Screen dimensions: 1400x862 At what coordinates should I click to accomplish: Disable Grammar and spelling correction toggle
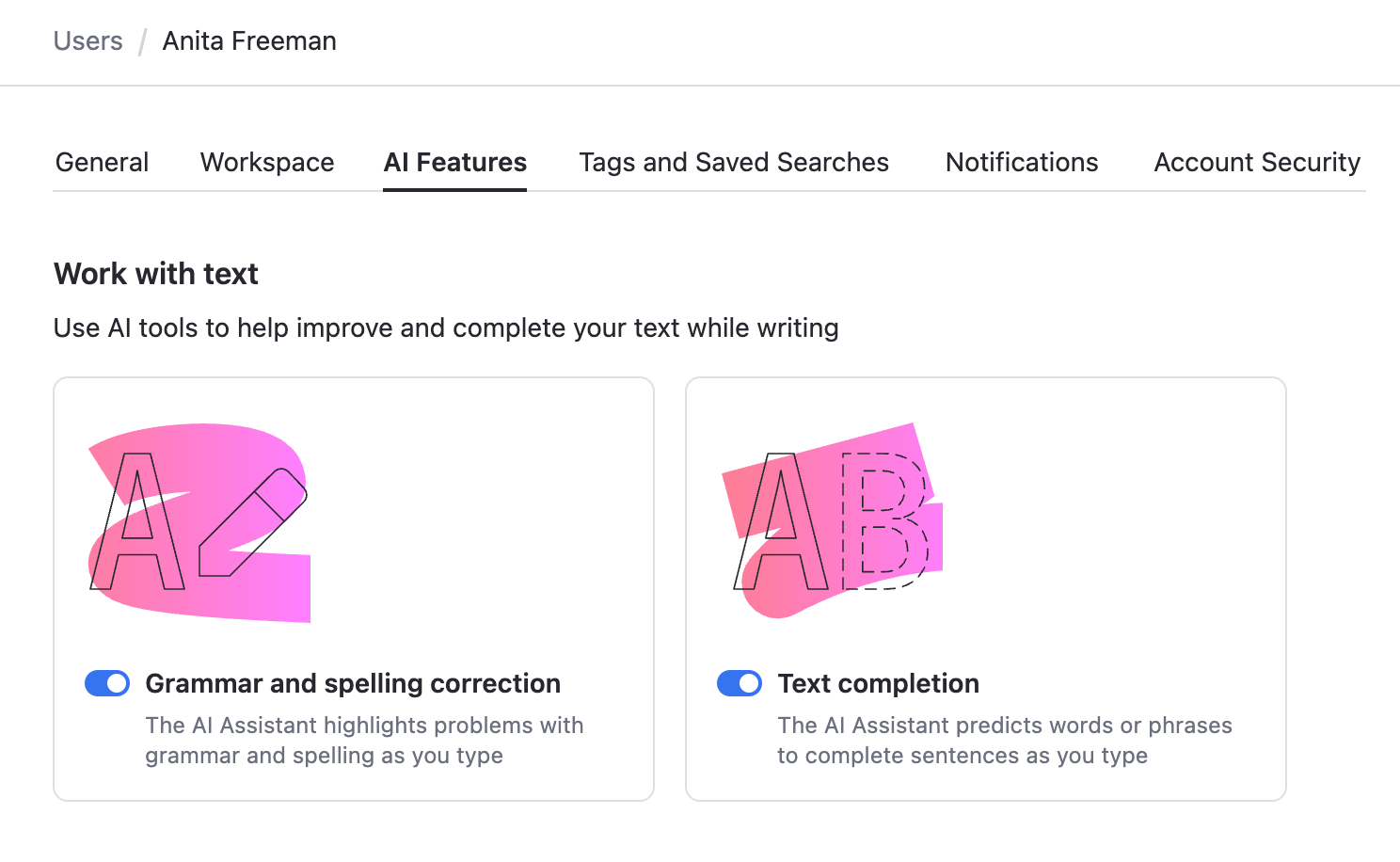[107, 683]
